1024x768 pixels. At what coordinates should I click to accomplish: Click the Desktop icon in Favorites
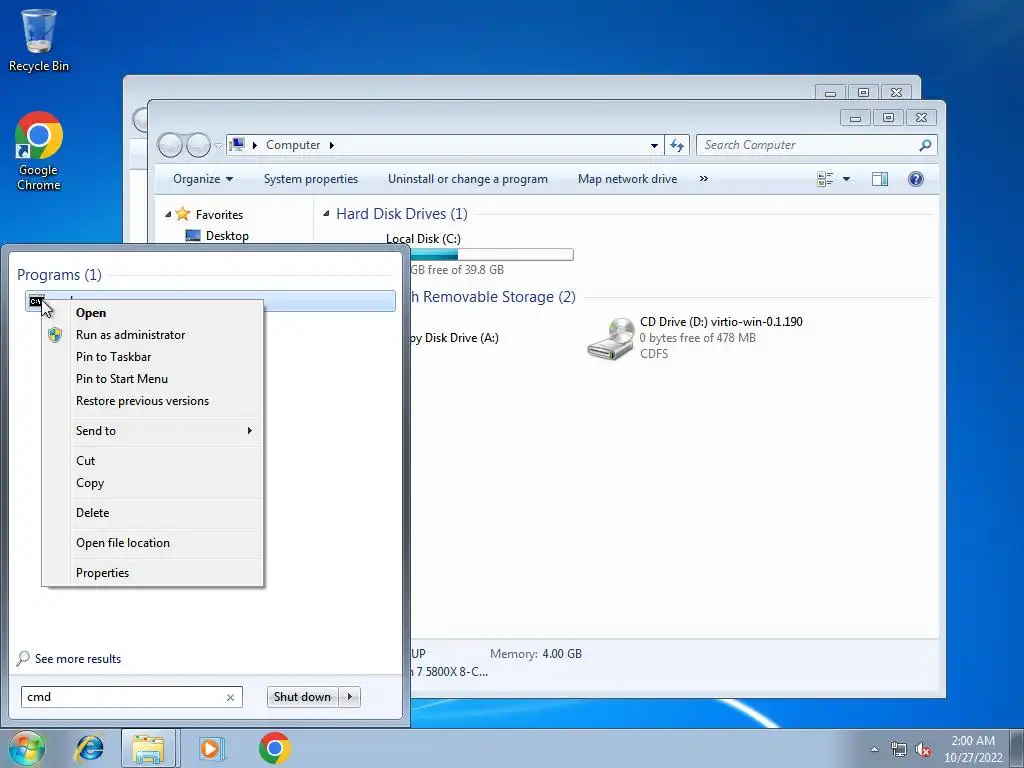[x=193, y=236]
